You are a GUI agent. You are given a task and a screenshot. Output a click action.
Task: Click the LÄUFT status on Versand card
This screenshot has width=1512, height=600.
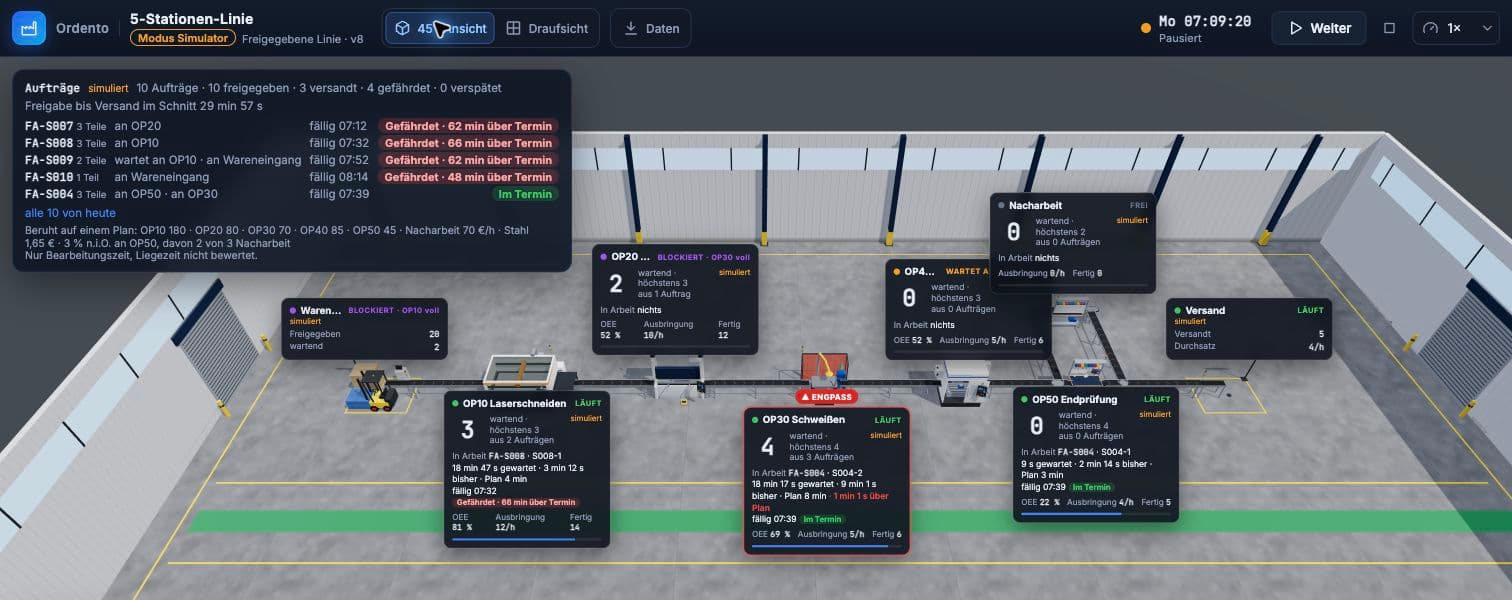[1310, 311]
